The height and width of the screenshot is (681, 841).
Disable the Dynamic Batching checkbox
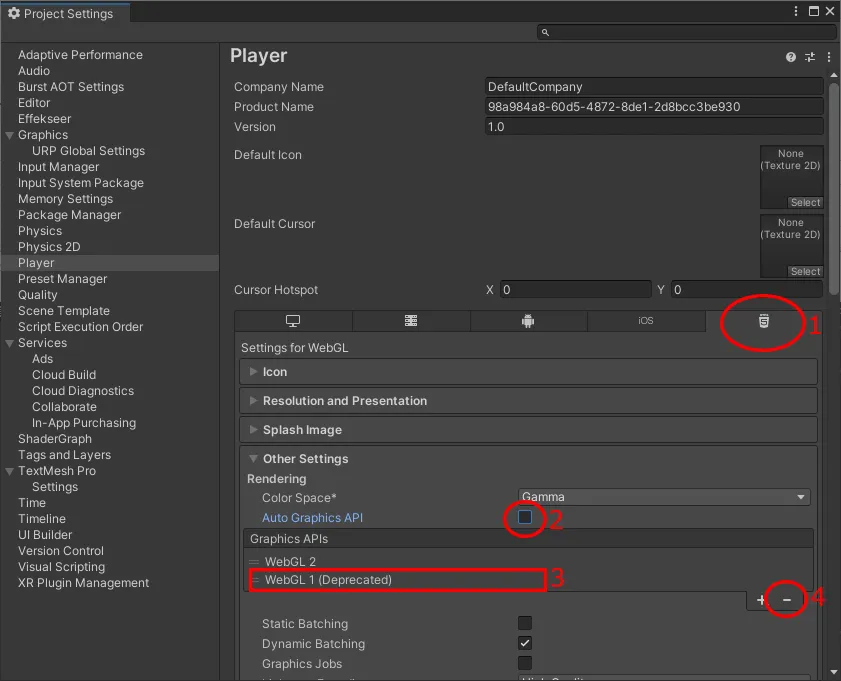coord(525,644)
